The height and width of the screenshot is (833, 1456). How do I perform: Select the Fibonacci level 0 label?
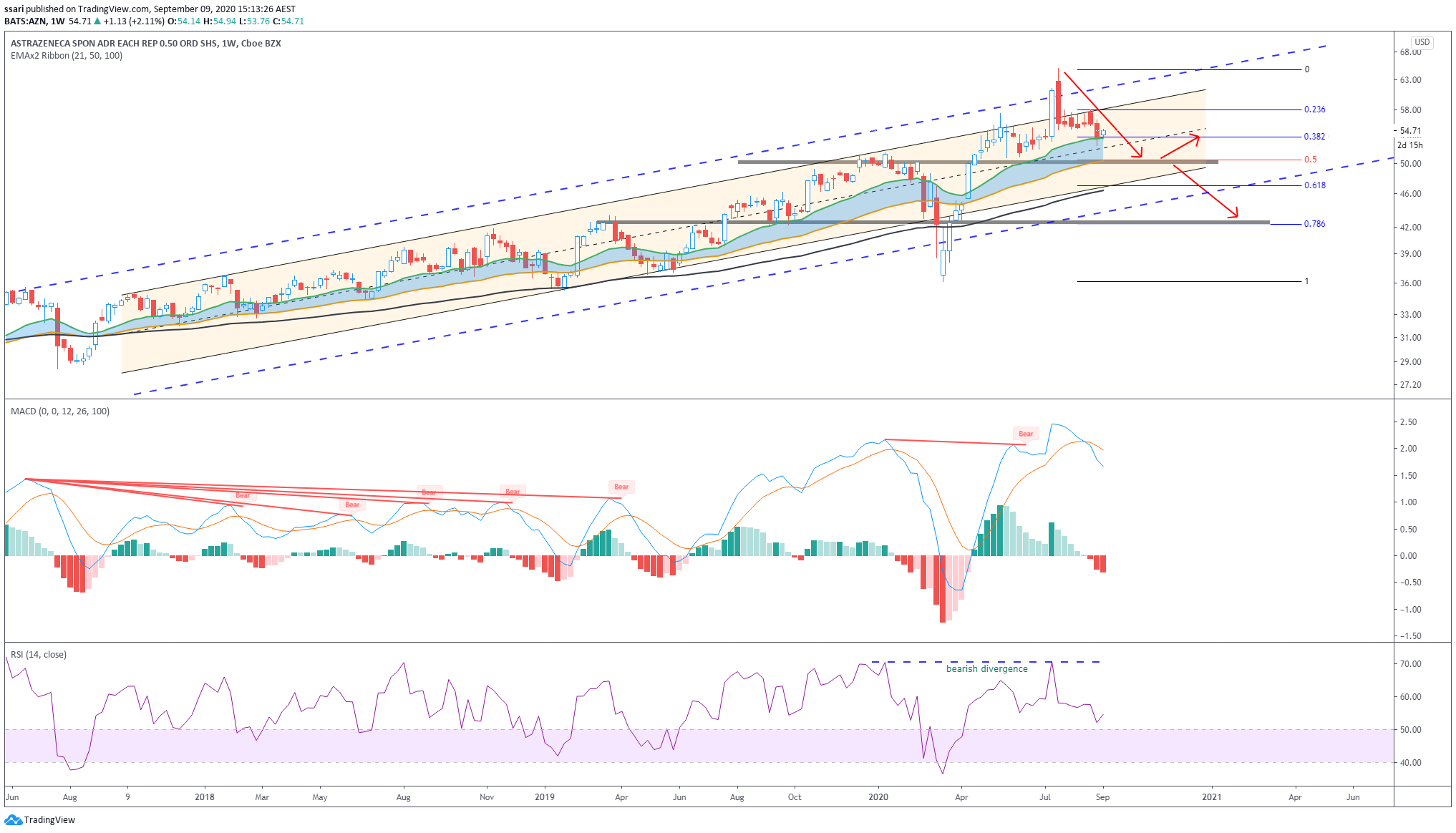1307,69
